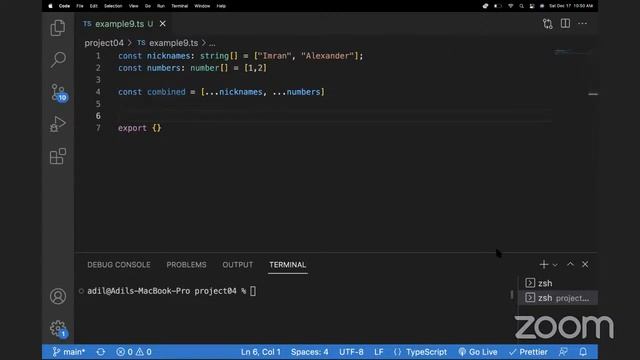The height and width of the screenshot is (360, 640).
Task: Switch to the Output tab
Action: click(238, 265)
